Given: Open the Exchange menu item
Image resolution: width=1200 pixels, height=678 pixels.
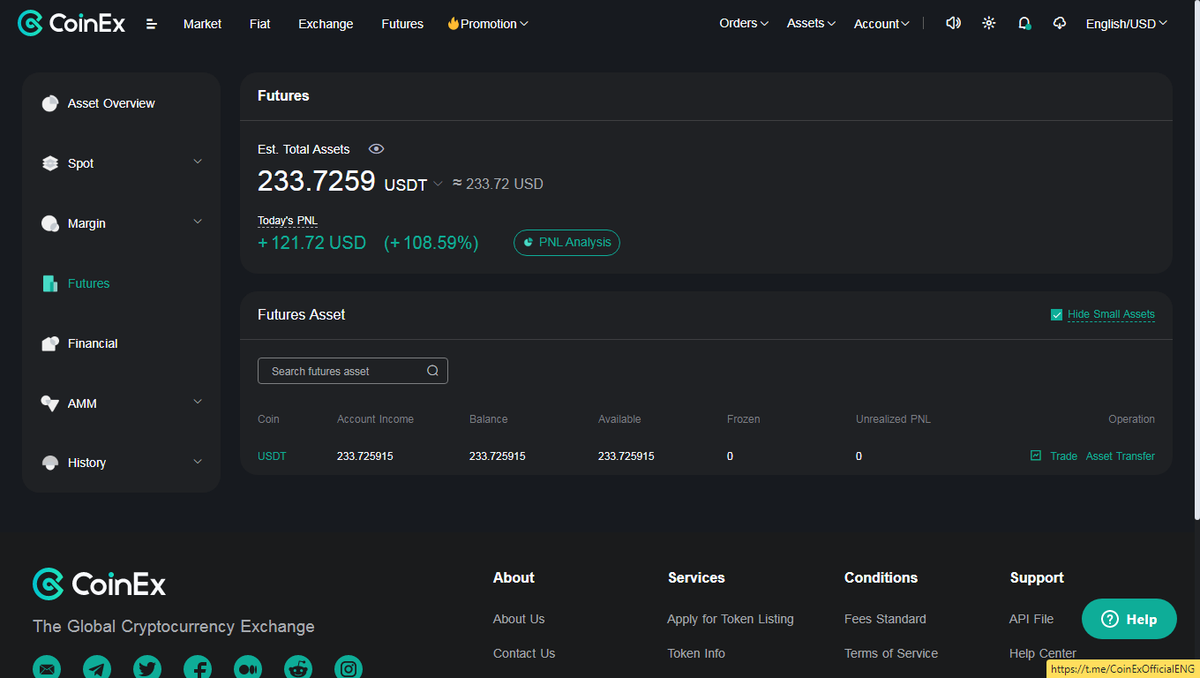Looking at the screenshot, I should [x=326, y=24].
